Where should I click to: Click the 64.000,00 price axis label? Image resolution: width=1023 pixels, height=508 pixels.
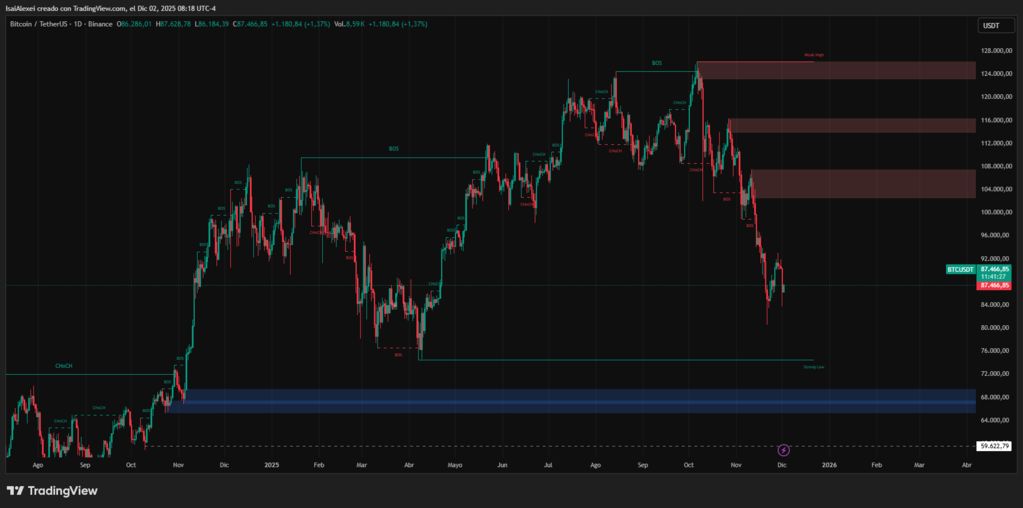[x=996, y=420]
